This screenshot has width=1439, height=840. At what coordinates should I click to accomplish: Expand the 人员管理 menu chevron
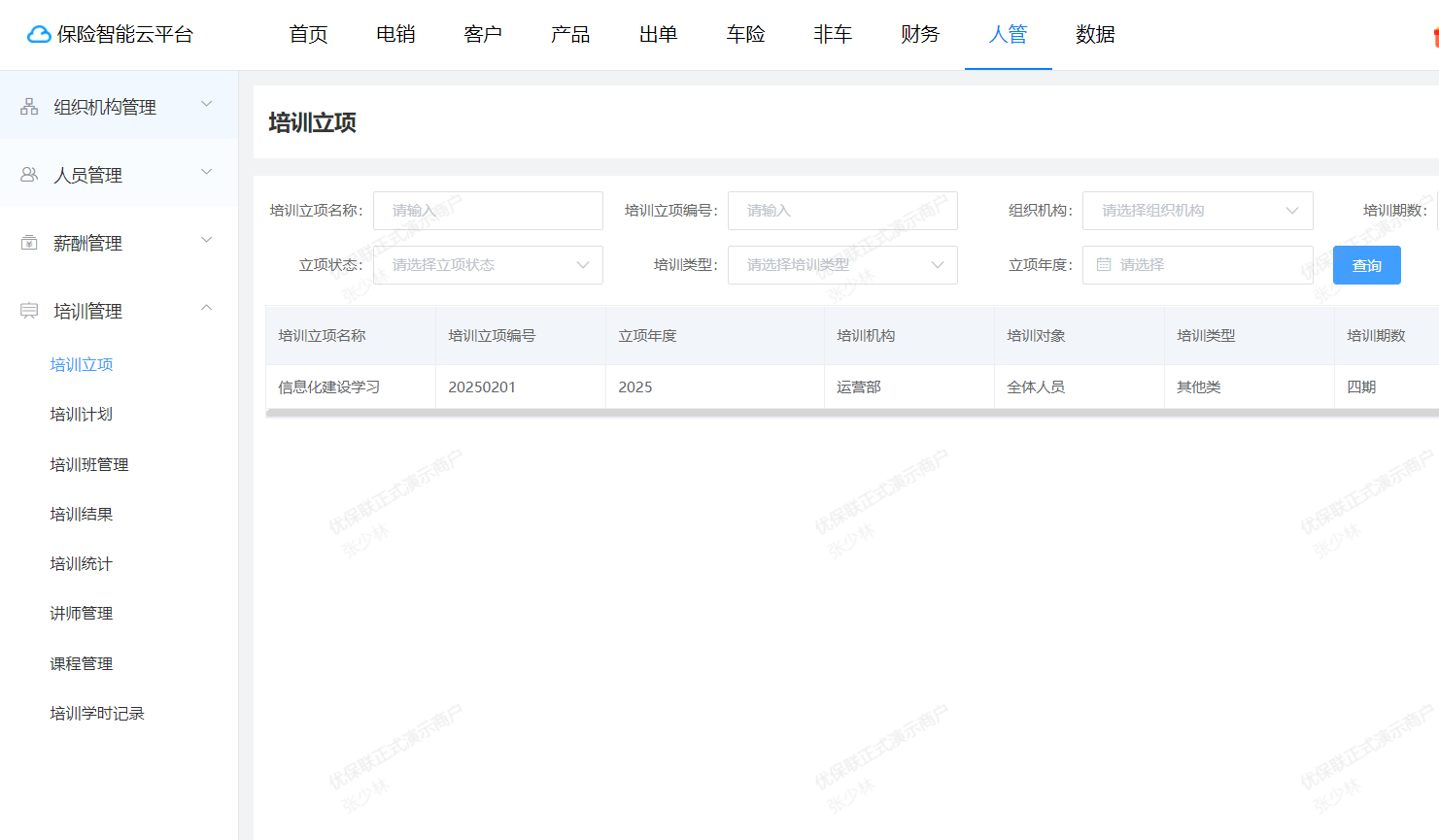pyautogui.click(x=206, y=172)
